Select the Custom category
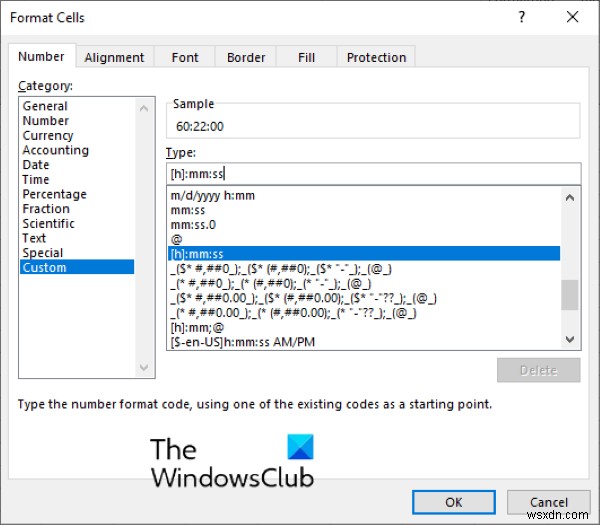The height and width of the screenshot is (525, 600). pyautogui.click(x=77, y=267)
